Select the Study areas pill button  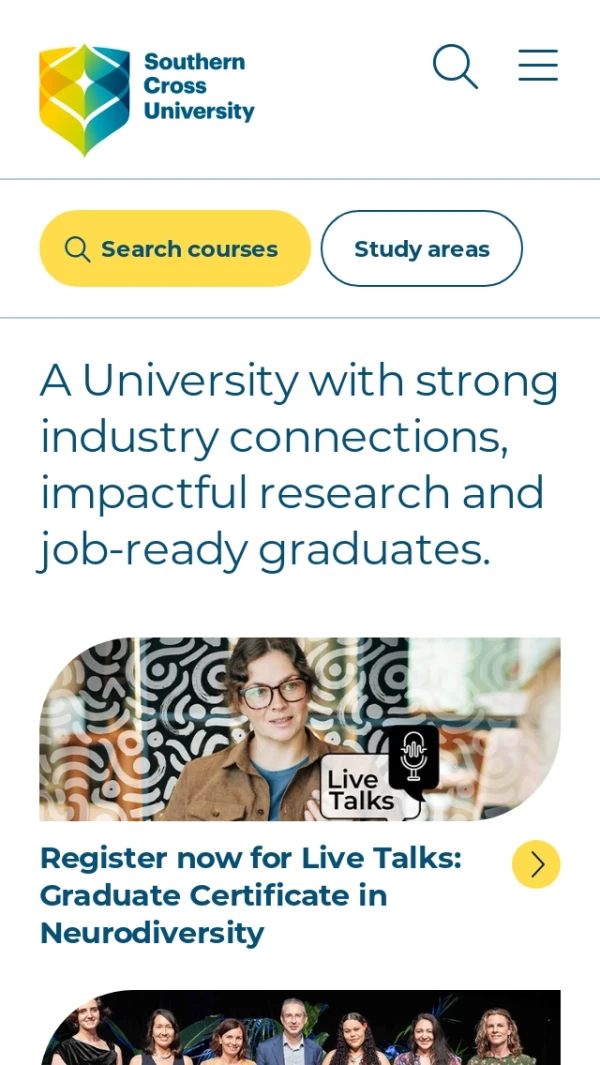point(421,249)
